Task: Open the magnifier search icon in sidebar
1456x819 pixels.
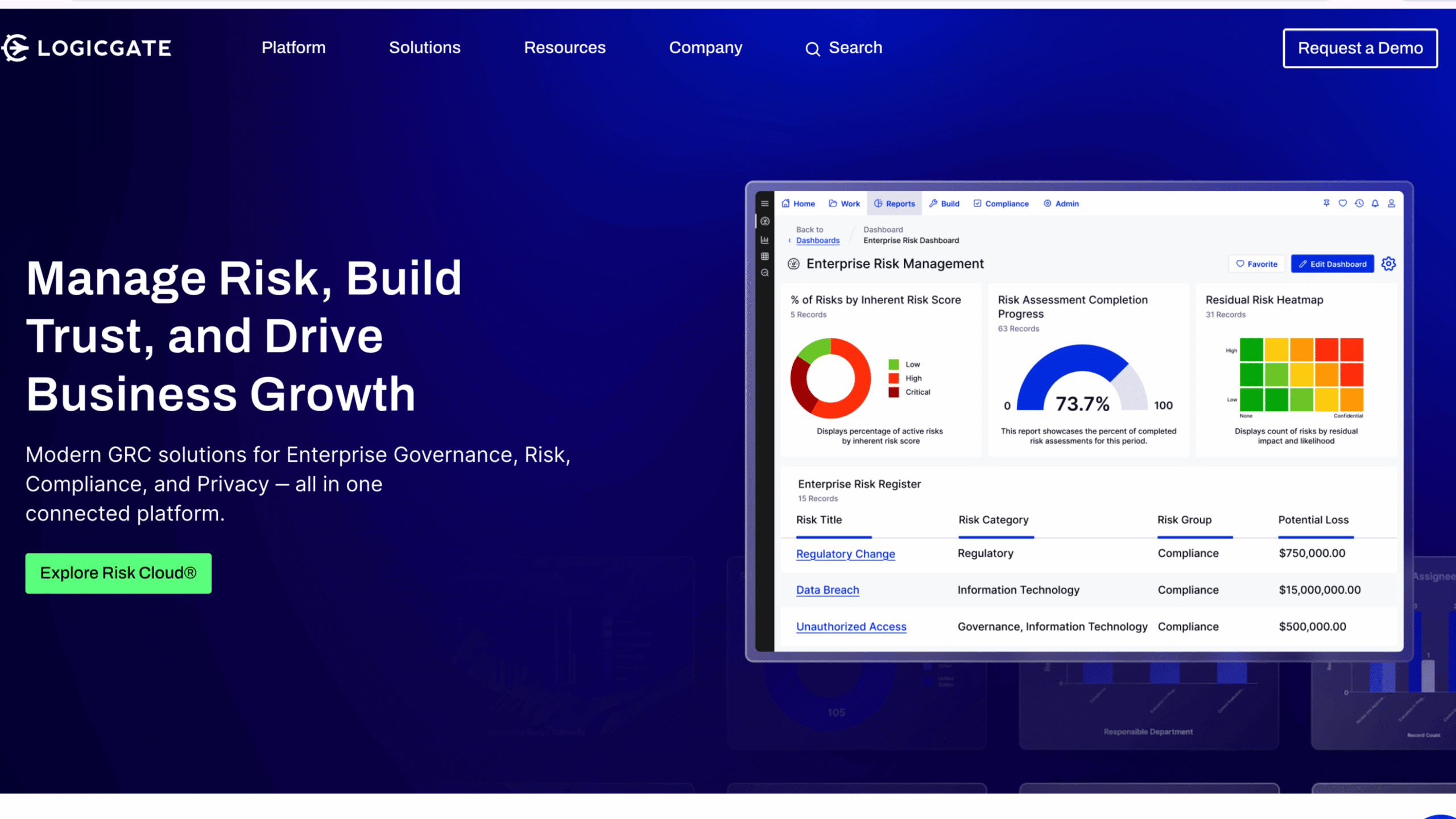Action: click(764, 272)
